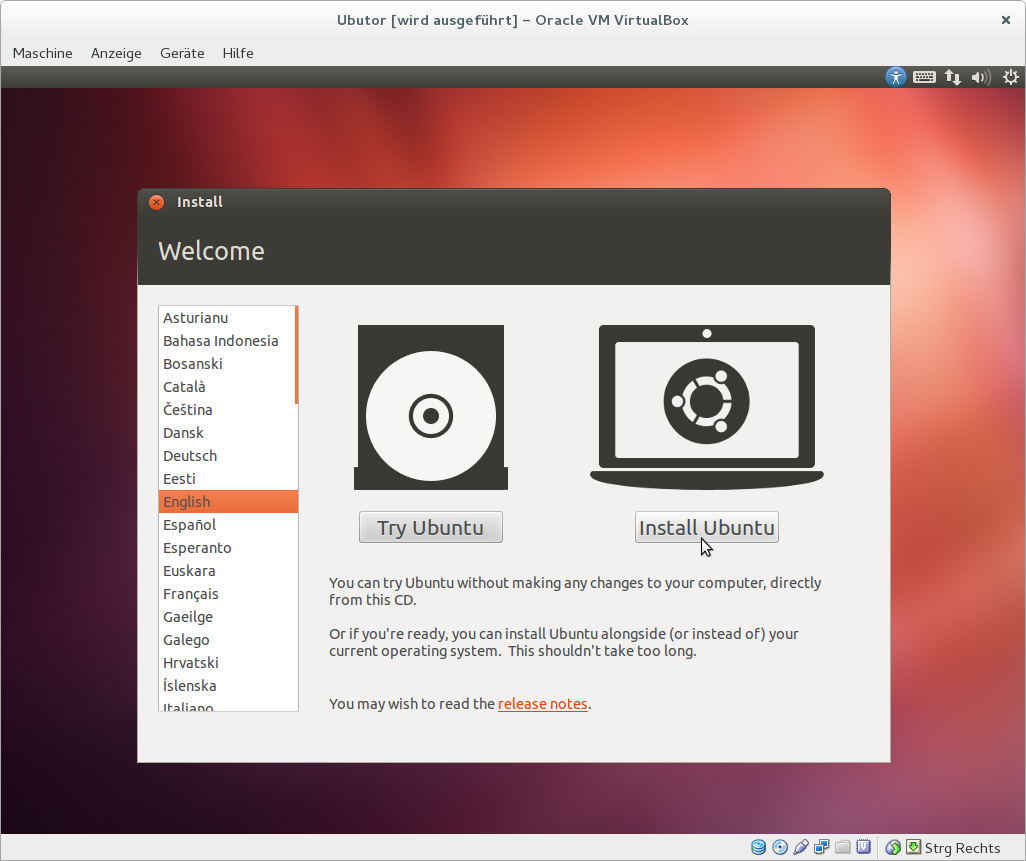
Task: Click the VirtualBox network adapter status icon
Action: point(822,848)
